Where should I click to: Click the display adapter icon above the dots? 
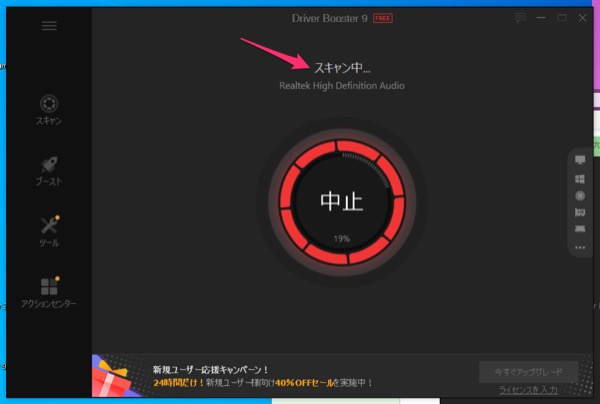coord(580,229)
